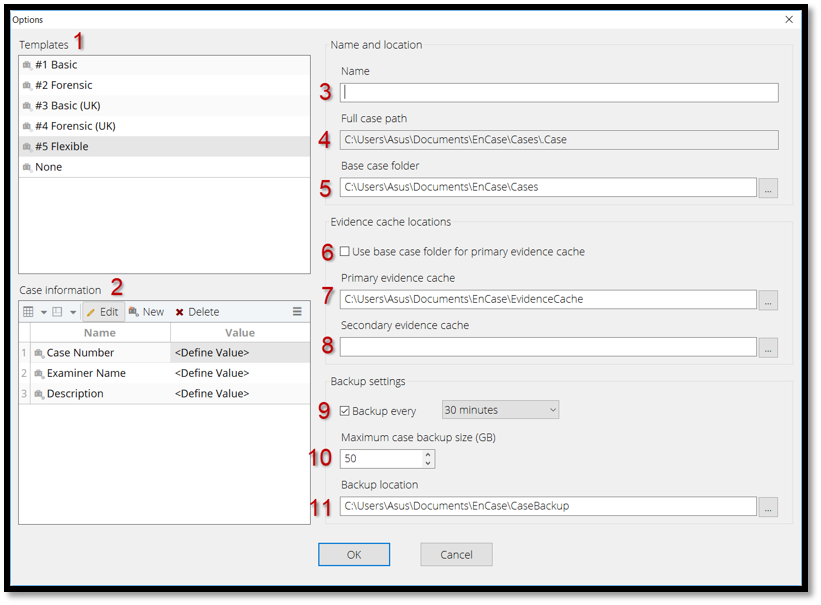Click the red X Delete button

[197, 312]
